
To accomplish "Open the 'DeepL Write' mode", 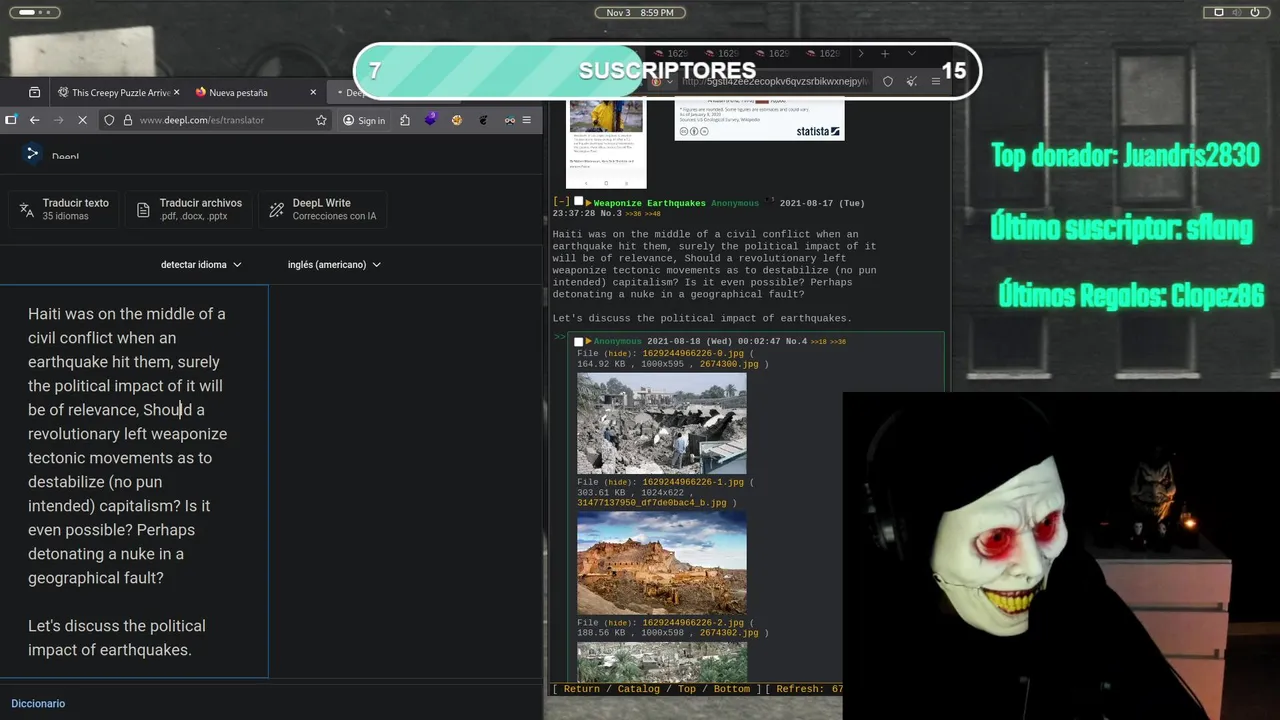I will (x=323, y=209).
